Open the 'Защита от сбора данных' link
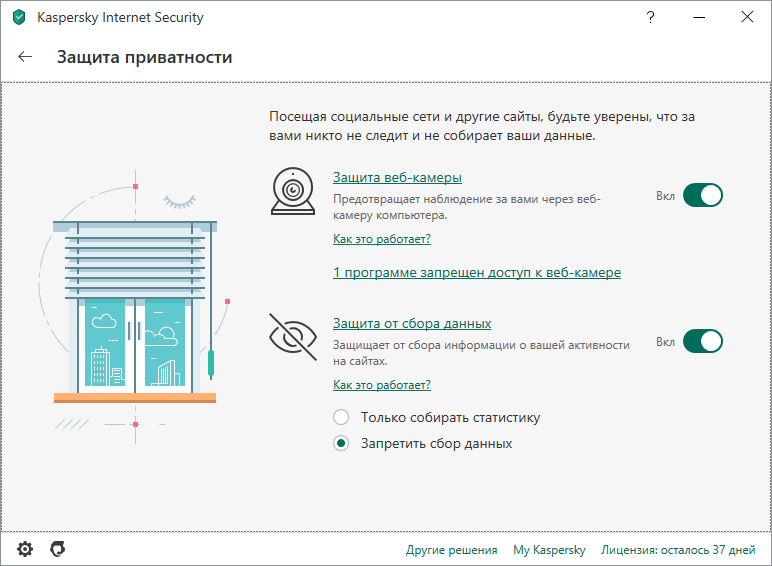The height and width of the screenshot is (566, 772). pyautogui.click(x=412, y=323)
